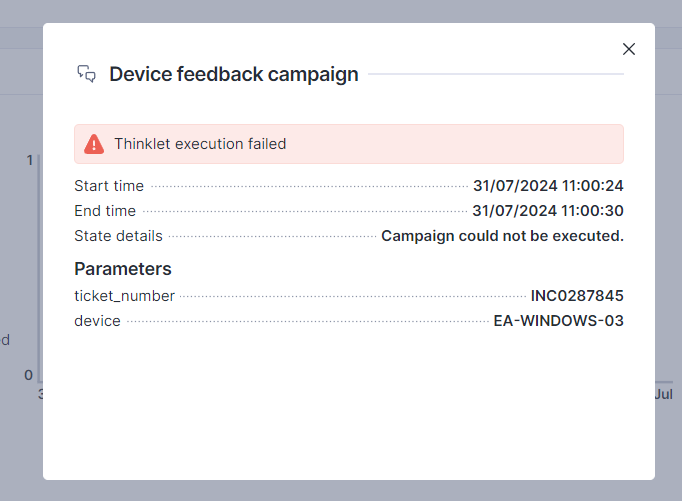Click Campaign could not be executed text
This screenshot has height=501, width=682.
pyautogui.click(x=502, y=236)
